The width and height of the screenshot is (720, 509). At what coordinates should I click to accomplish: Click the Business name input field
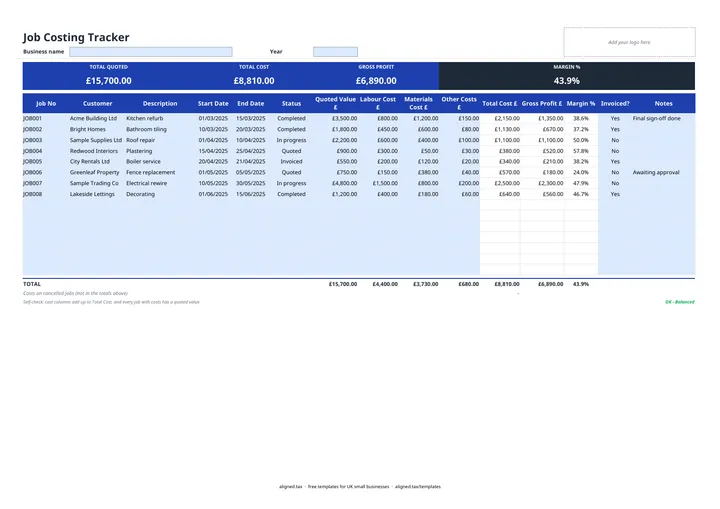tap(151, 52)
